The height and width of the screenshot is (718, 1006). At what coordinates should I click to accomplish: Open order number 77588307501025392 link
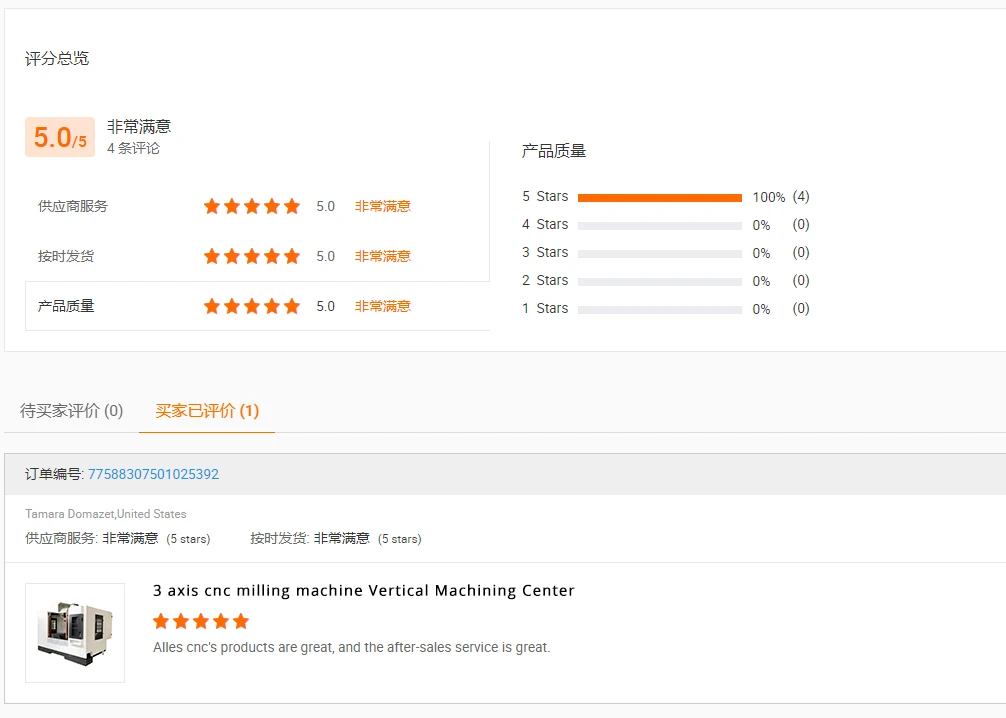pos(153,474)
